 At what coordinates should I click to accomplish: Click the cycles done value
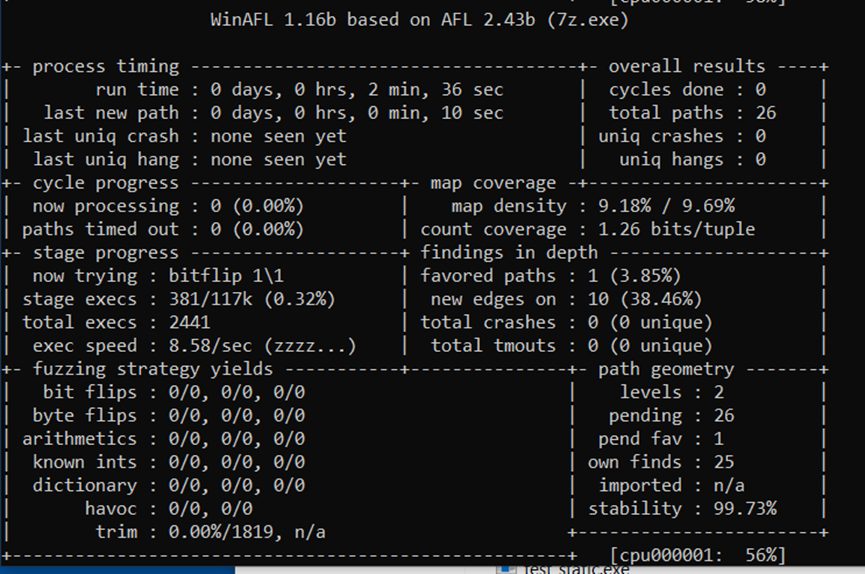pyautogui.click(x=760, y=89)
